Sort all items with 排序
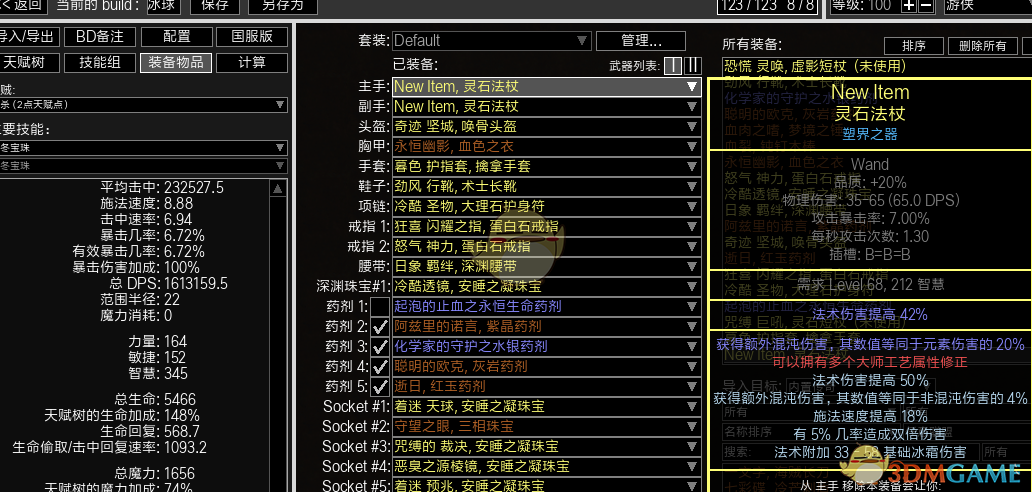Image resolution: width=1032 pixels, height=492 pixels. click(x=914, y=45)
